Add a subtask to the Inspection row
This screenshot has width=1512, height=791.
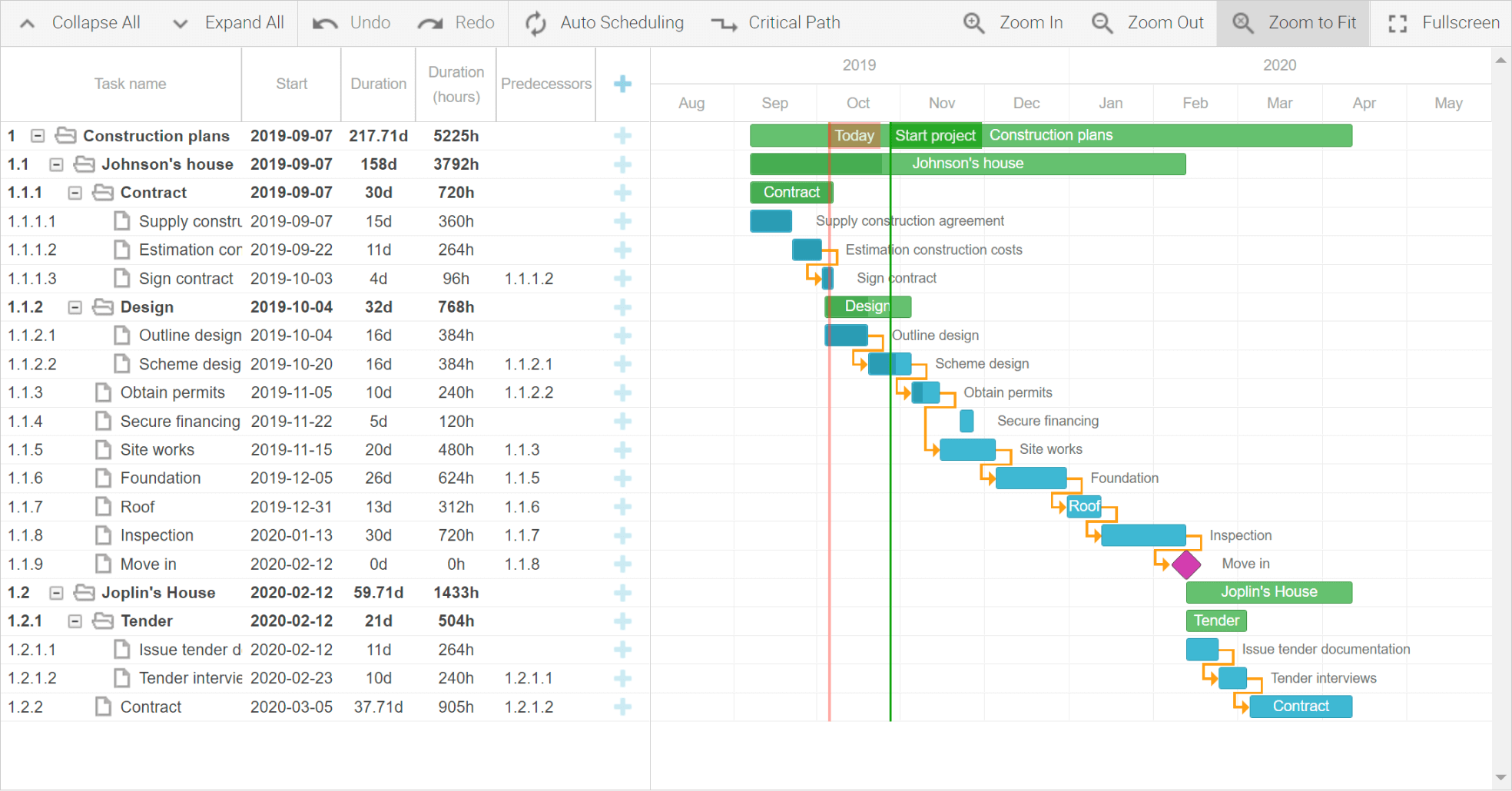622,535
